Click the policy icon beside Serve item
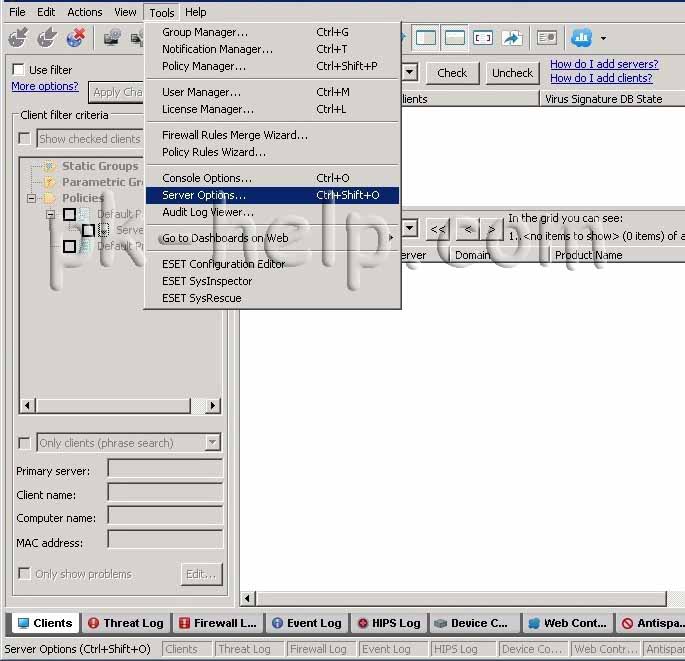The height and width of the screenshot is (661, 685). pos(104,230)
